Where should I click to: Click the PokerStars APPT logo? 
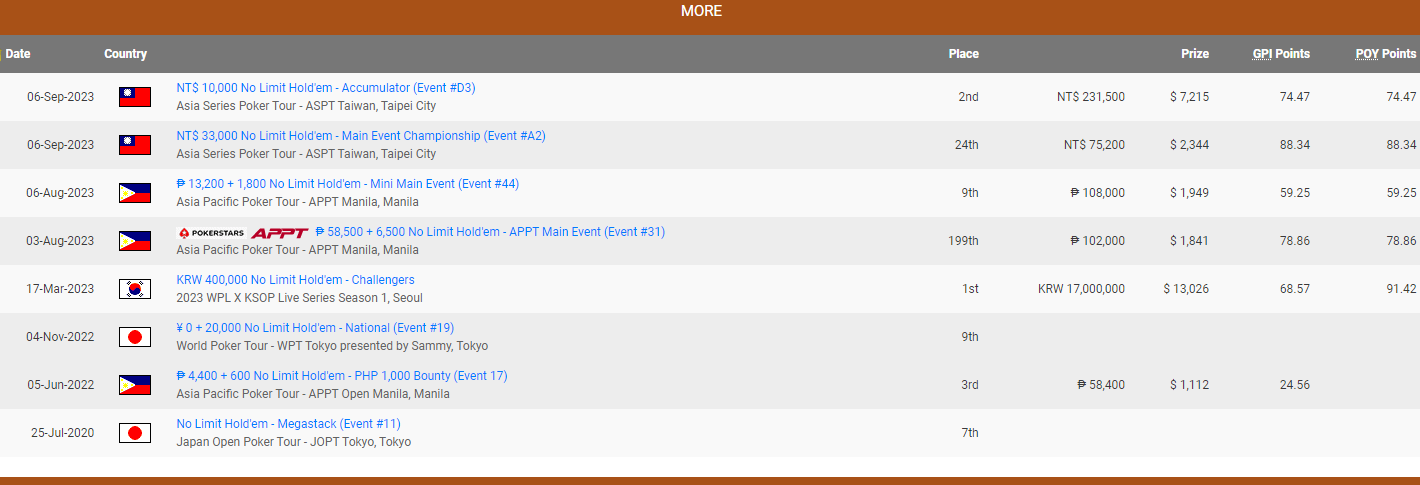pos(242,233)
